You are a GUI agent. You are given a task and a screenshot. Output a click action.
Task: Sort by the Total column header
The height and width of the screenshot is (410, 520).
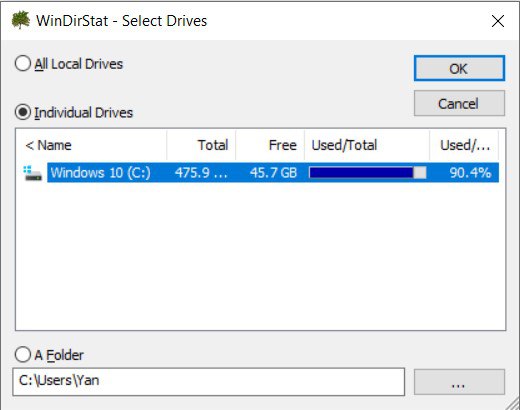(x=201, y=145)
